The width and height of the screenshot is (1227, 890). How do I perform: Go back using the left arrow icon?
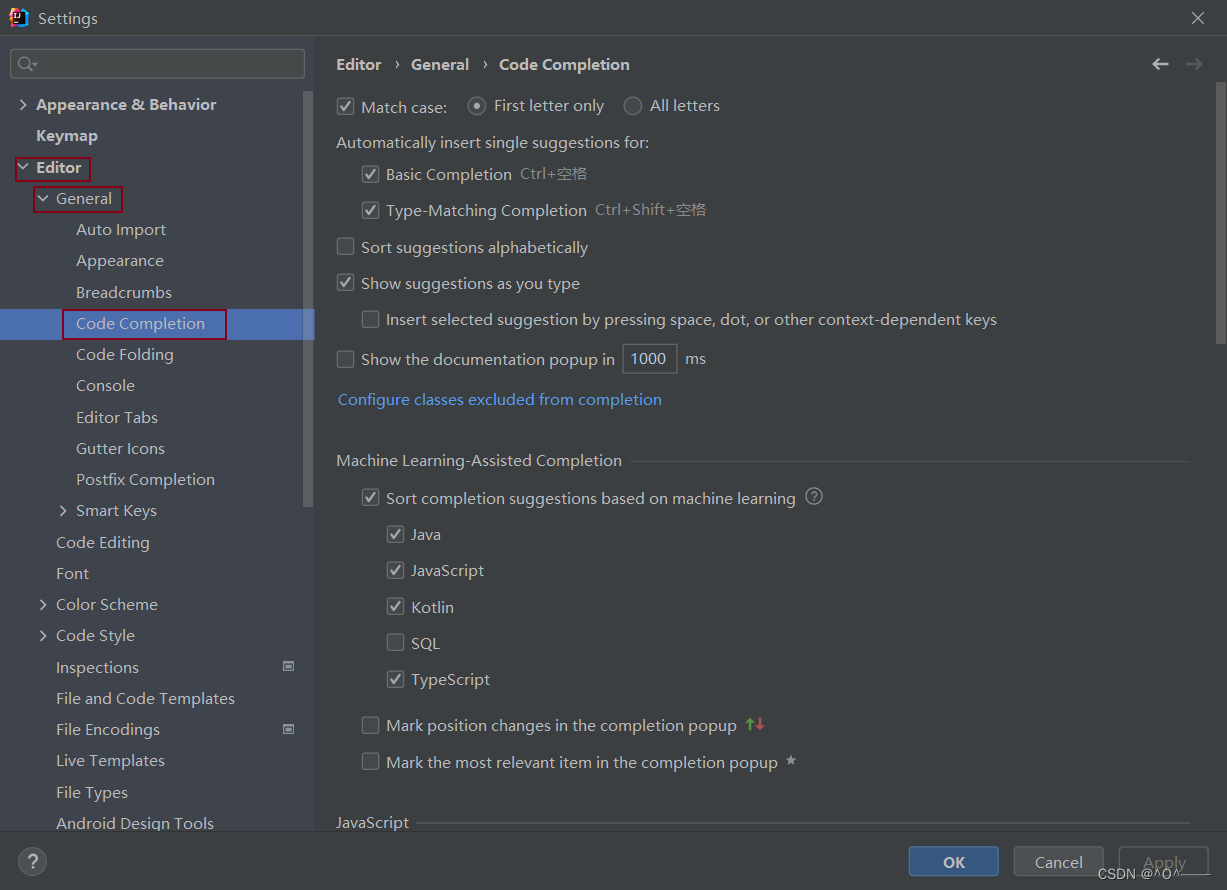1160,64
